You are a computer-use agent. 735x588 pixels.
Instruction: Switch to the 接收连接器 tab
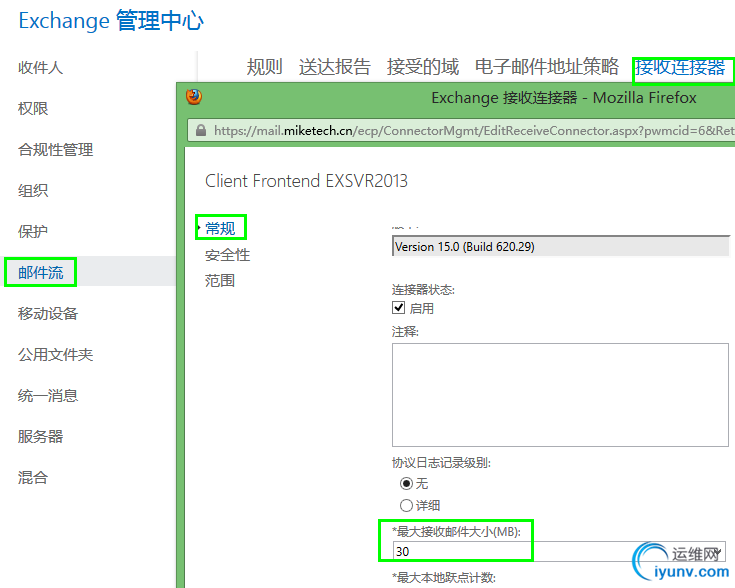[x=680, y=68]
